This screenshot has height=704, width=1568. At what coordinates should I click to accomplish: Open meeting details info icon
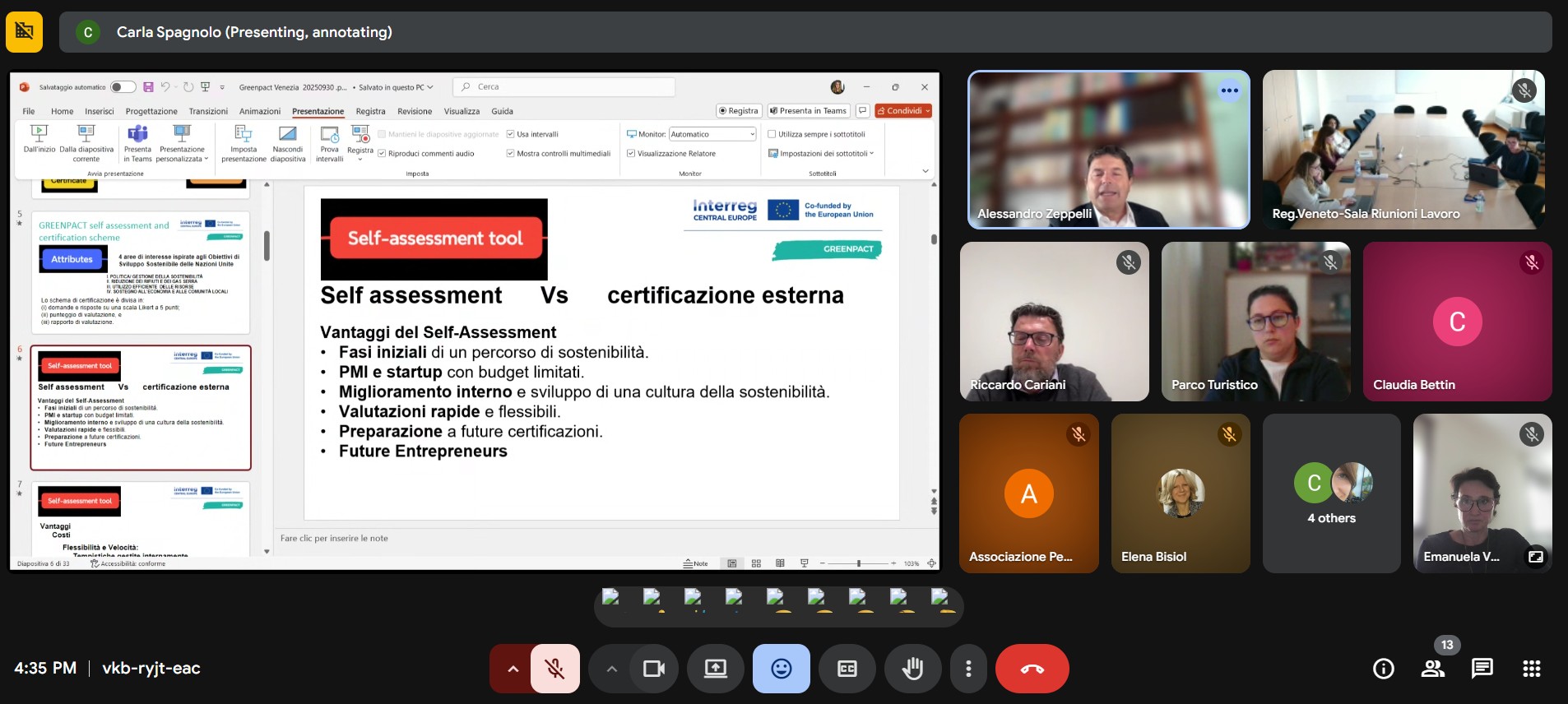(x=1383, y=669)
